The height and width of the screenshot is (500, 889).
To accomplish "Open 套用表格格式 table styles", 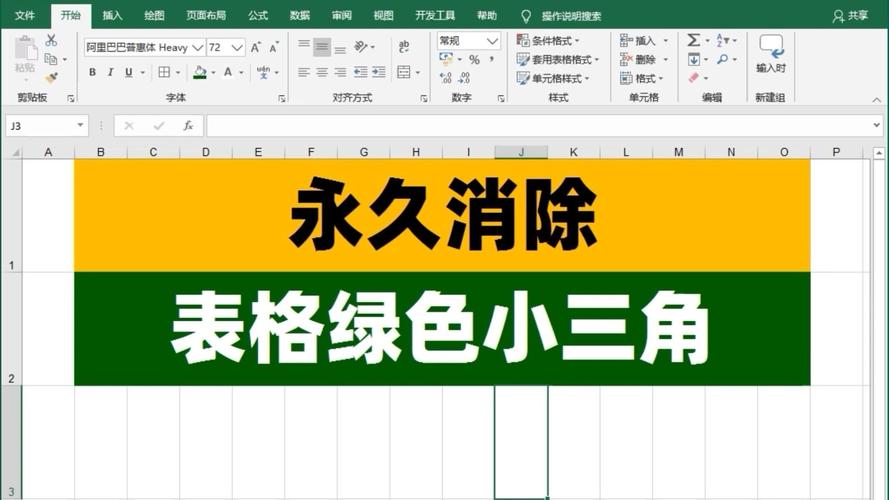I will point(557,59).
